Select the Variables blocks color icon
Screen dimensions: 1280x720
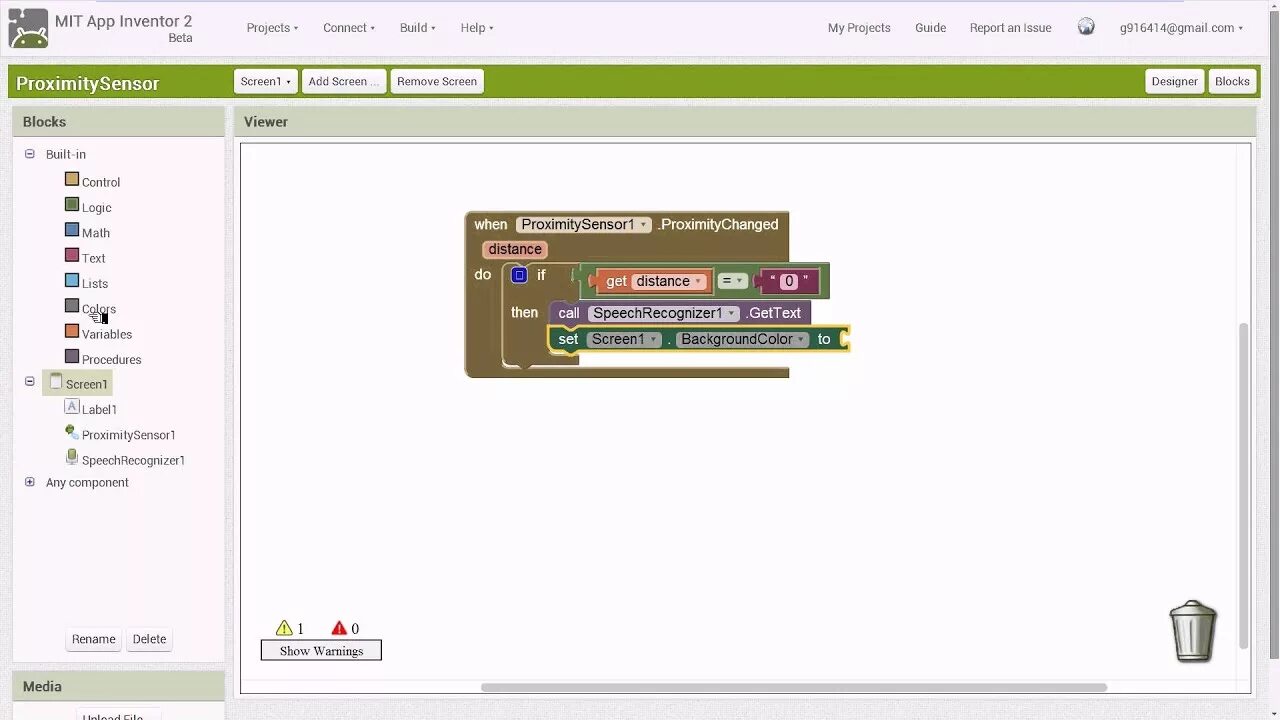tap(72, 331)
